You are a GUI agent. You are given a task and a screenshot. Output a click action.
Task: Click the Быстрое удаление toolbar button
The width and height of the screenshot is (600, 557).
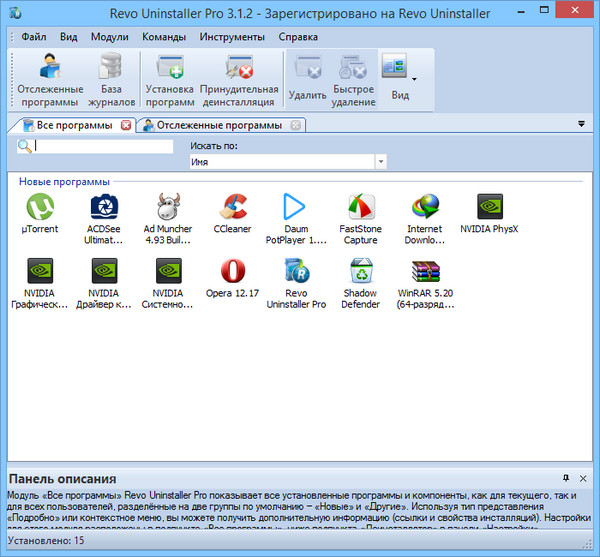pos(353,80)
